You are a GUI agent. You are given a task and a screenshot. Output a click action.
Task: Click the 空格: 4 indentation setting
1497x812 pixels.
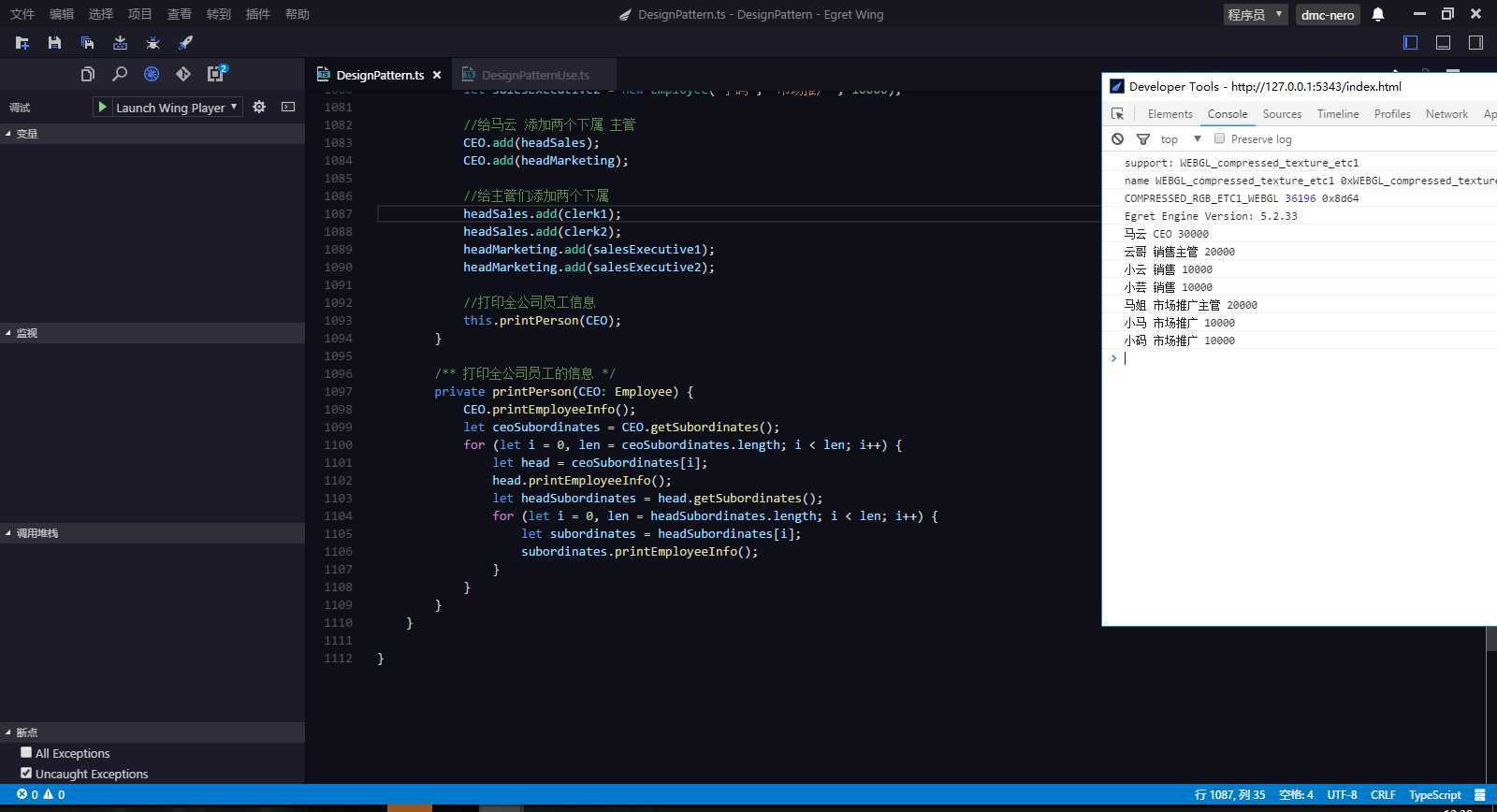(1296, 794)
